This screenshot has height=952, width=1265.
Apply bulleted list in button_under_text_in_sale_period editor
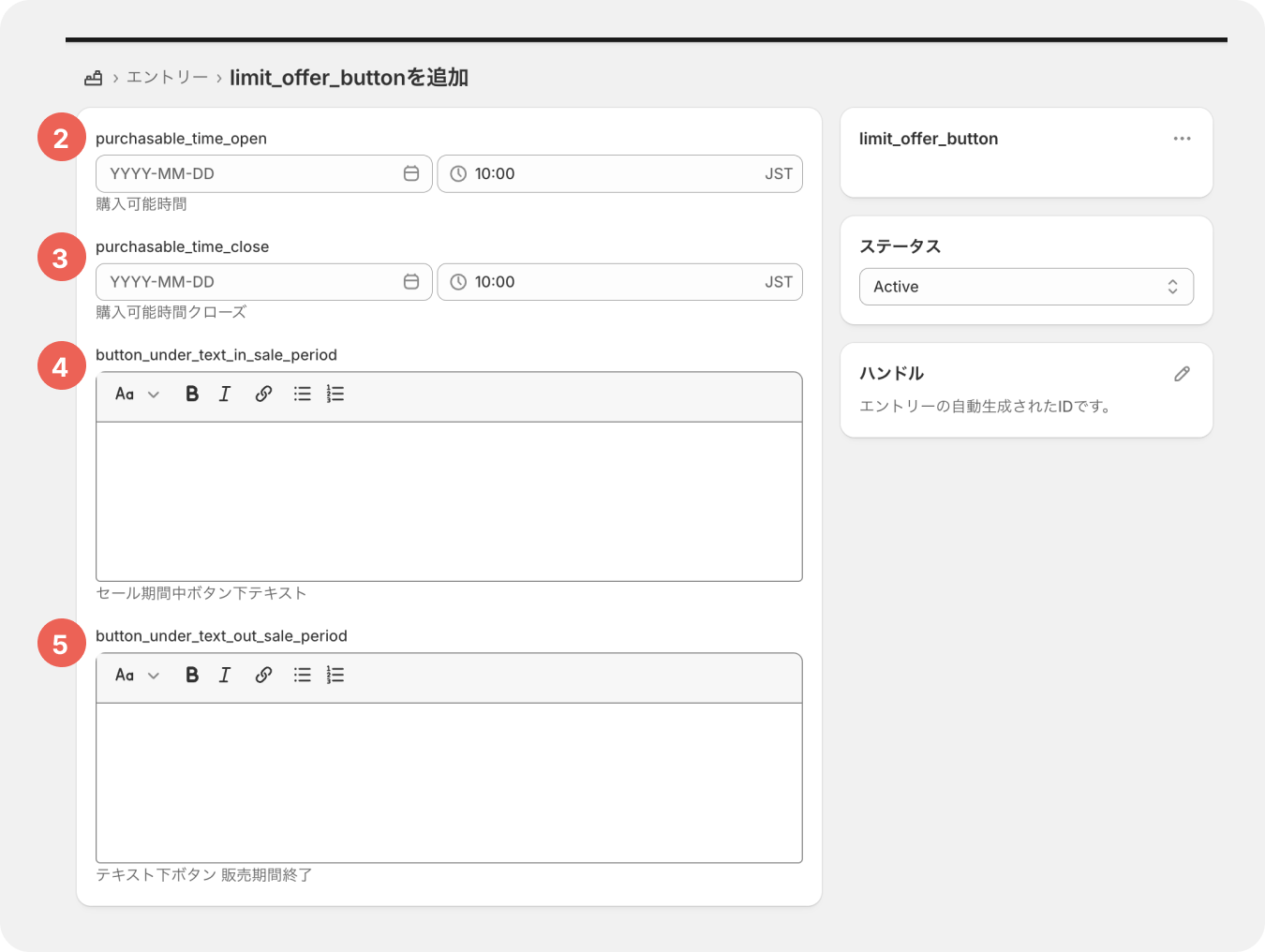[302, 394]
